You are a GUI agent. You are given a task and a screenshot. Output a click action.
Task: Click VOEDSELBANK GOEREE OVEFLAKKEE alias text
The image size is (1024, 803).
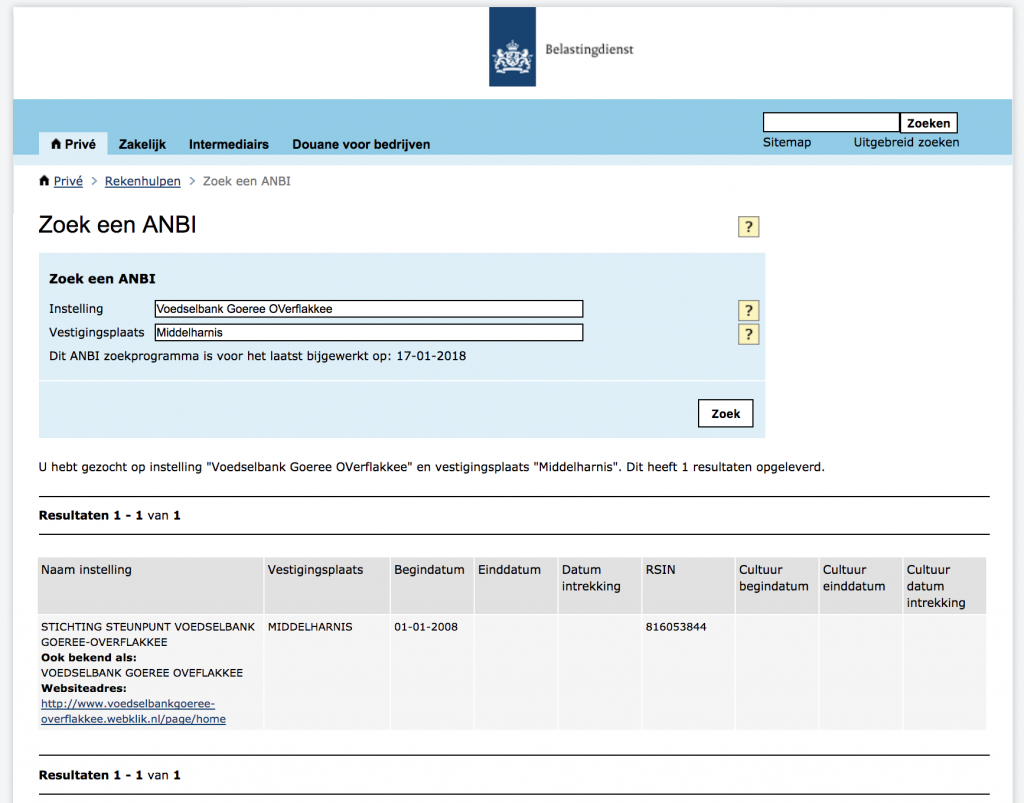[142, 673]
